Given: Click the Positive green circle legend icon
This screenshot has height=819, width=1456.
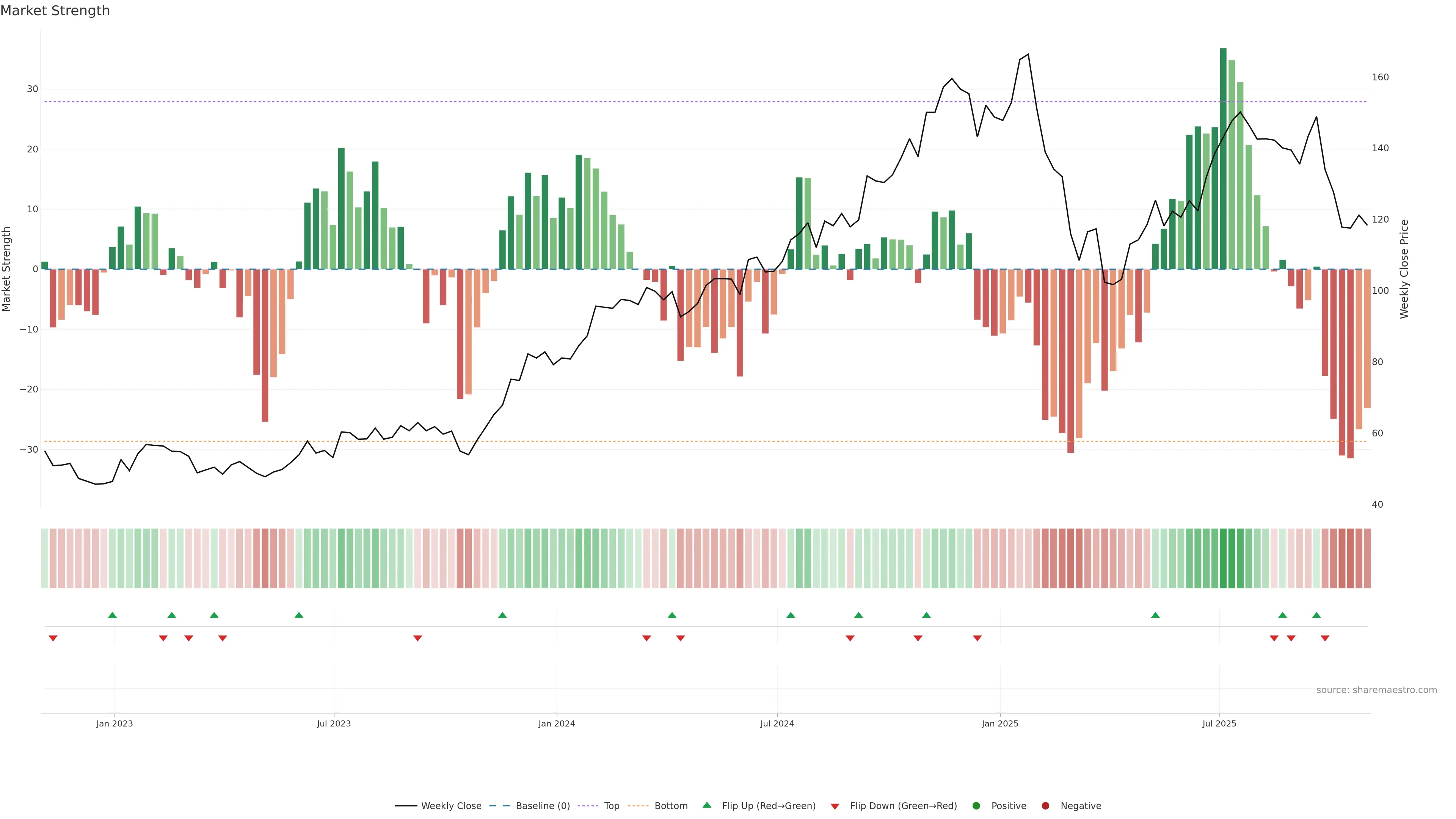Looking at the screenshot, I should [x=976, y=806].
